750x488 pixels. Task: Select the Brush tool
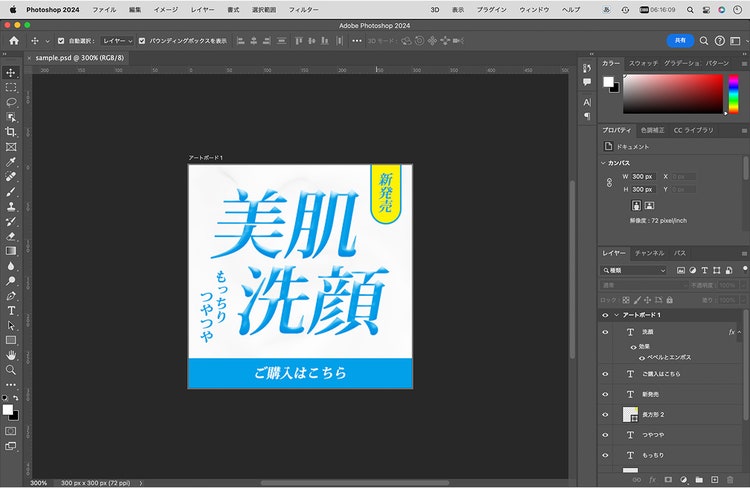[x=11, y=191]
